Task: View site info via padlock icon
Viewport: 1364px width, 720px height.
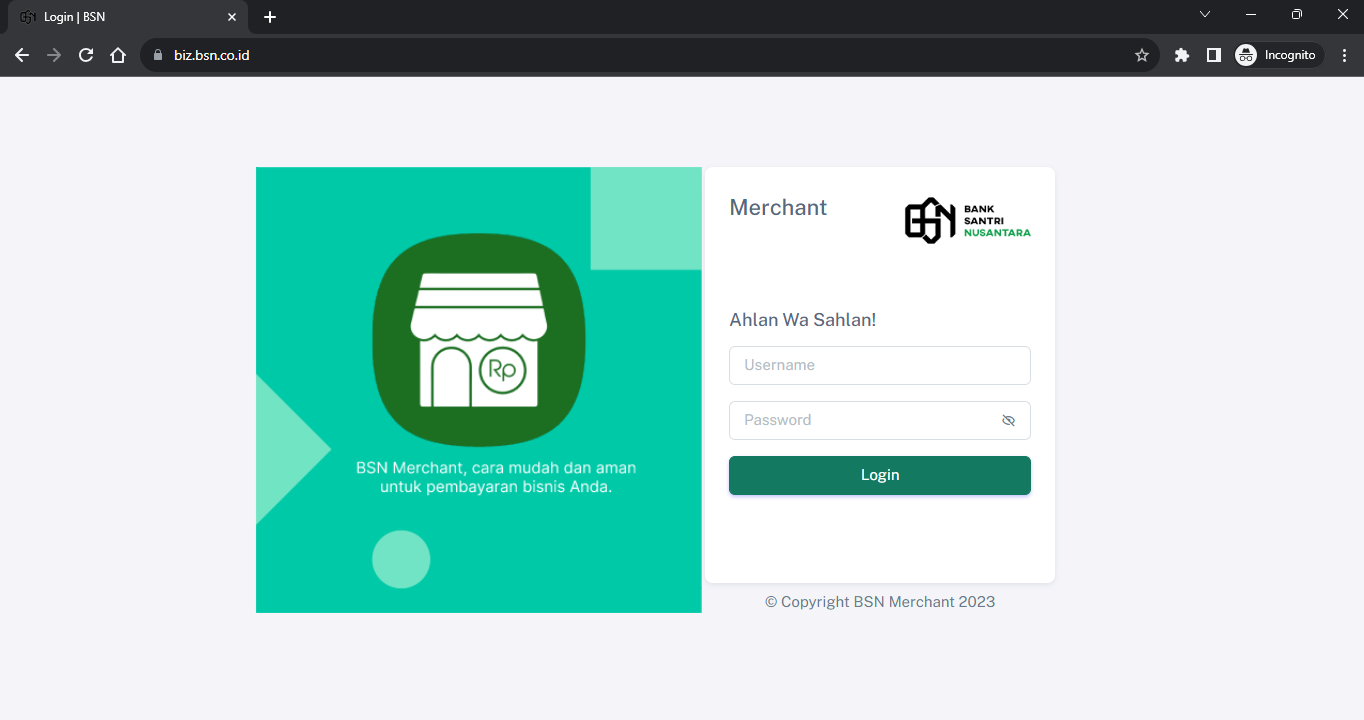Action: pyautogui.click(x=157, y=56)
